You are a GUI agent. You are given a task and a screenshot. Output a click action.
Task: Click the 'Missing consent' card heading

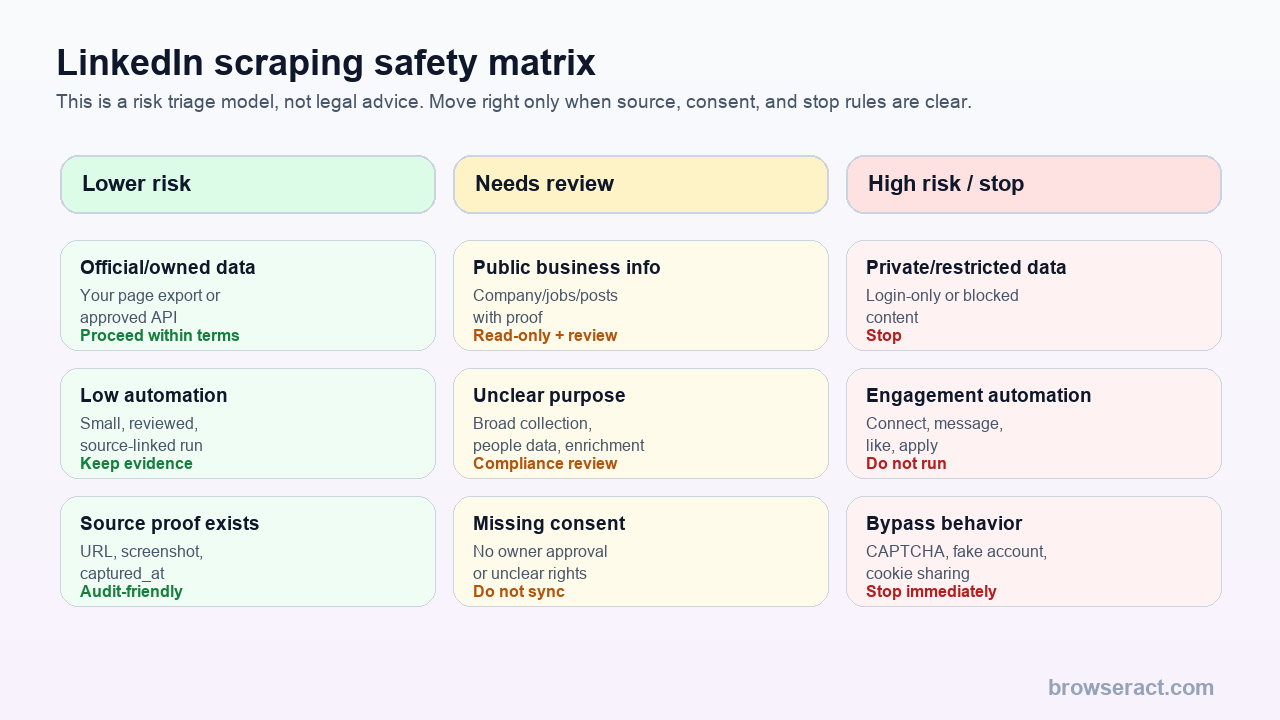(x=549, y=524)
